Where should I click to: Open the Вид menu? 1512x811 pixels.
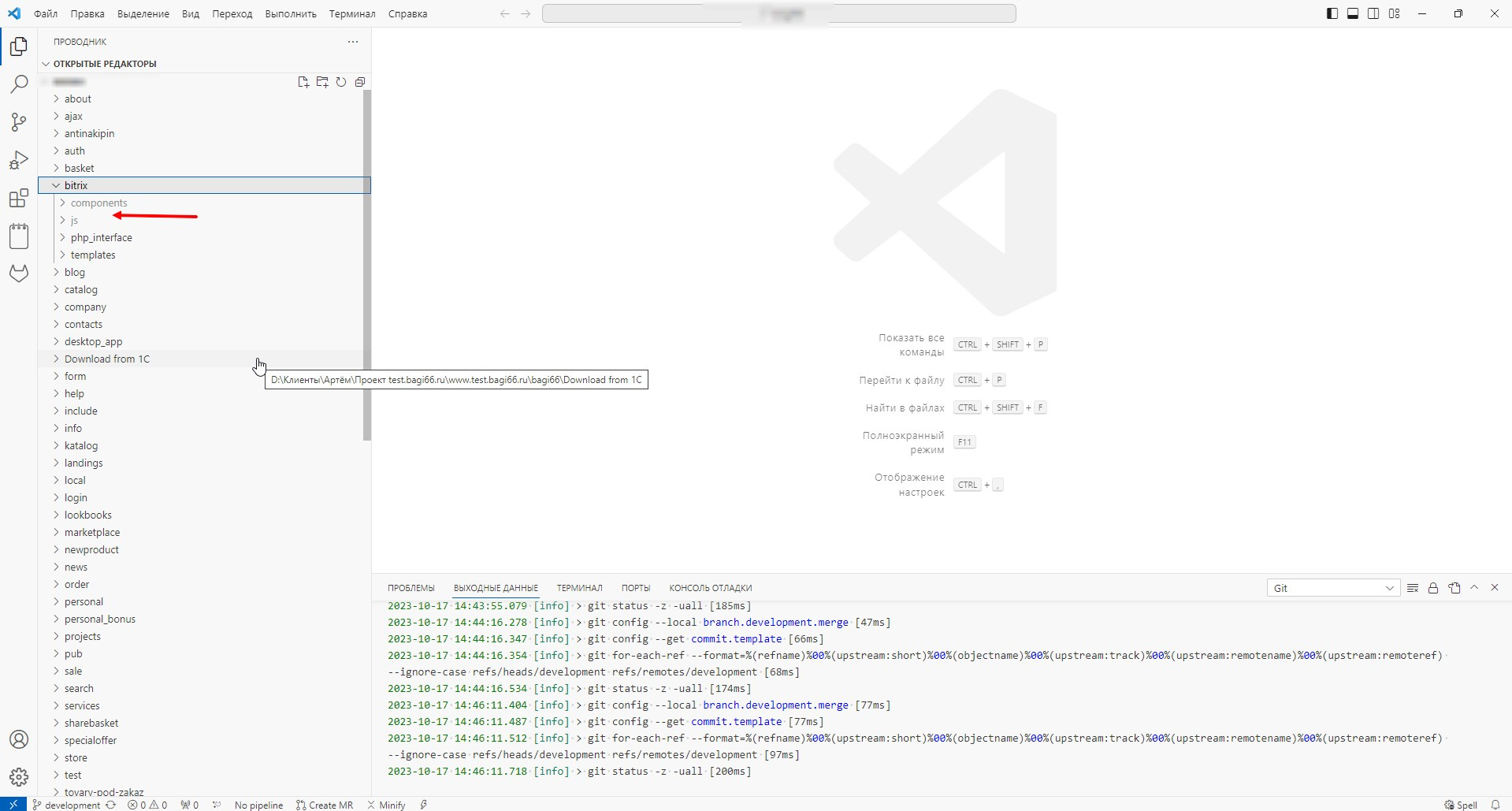191,14
